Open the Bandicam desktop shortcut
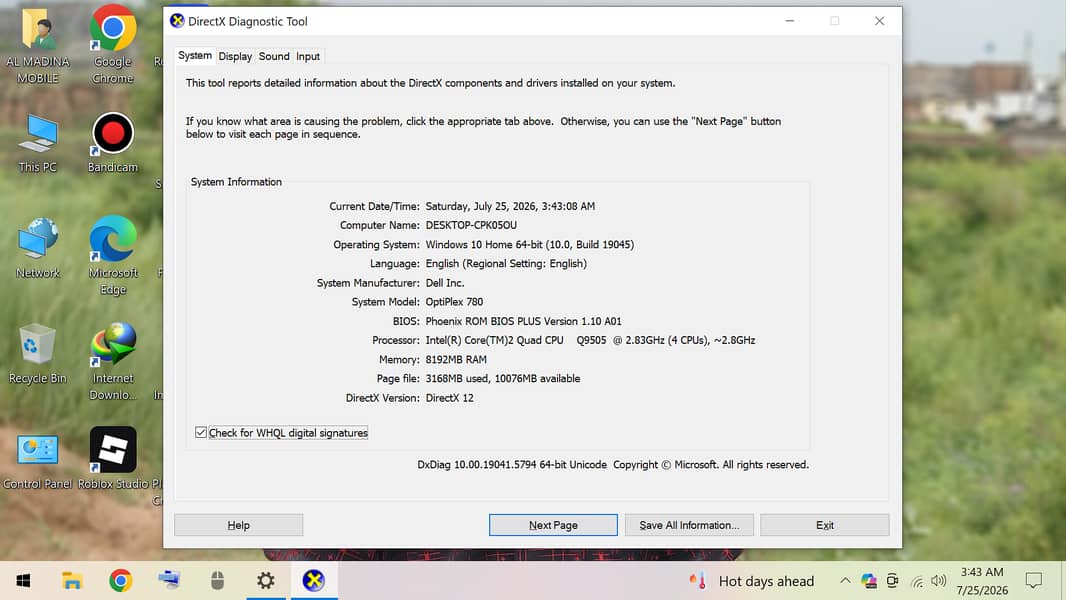 pyautogui.click(x=112, y=143)
